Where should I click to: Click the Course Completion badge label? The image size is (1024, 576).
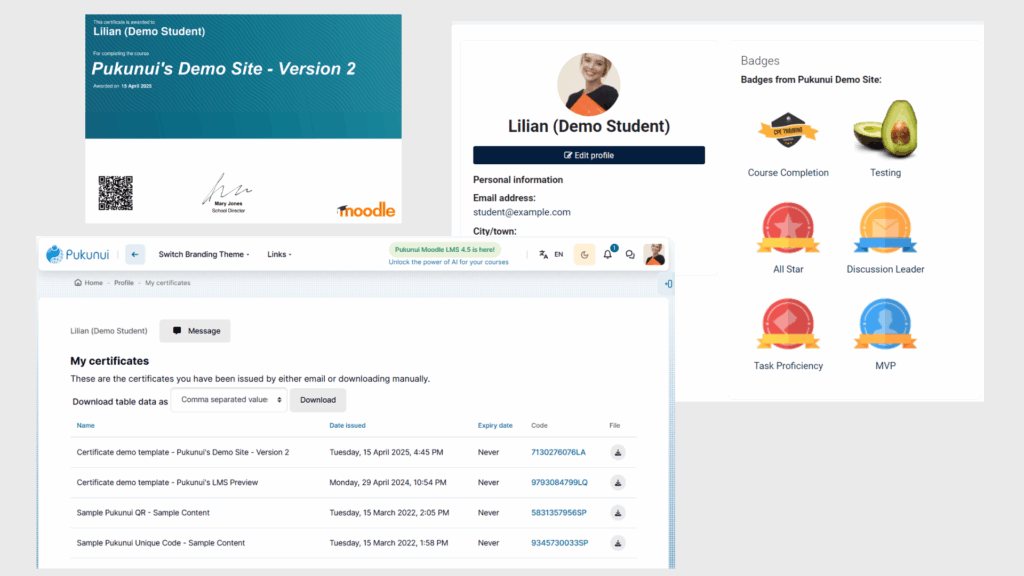(x=788, y=172)
